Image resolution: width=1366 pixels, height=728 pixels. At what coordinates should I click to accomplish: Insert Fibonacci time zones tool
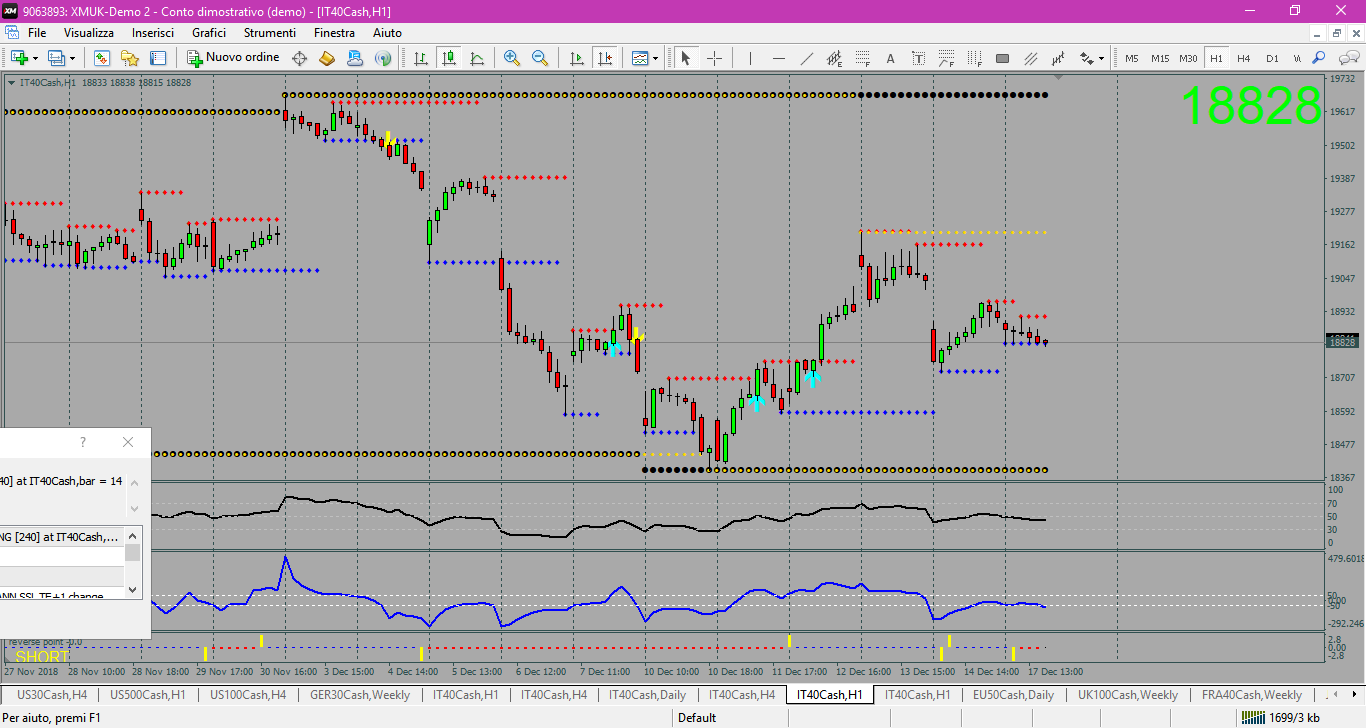click(975, 58)
